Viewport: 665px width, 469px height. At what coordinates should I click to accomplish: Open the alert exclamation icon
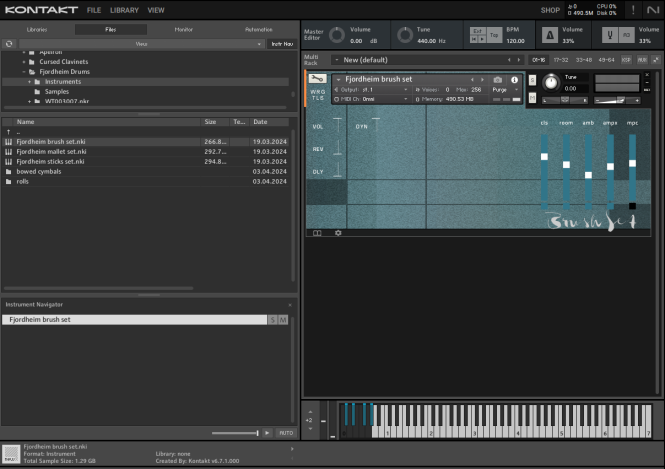coord(633,10)
